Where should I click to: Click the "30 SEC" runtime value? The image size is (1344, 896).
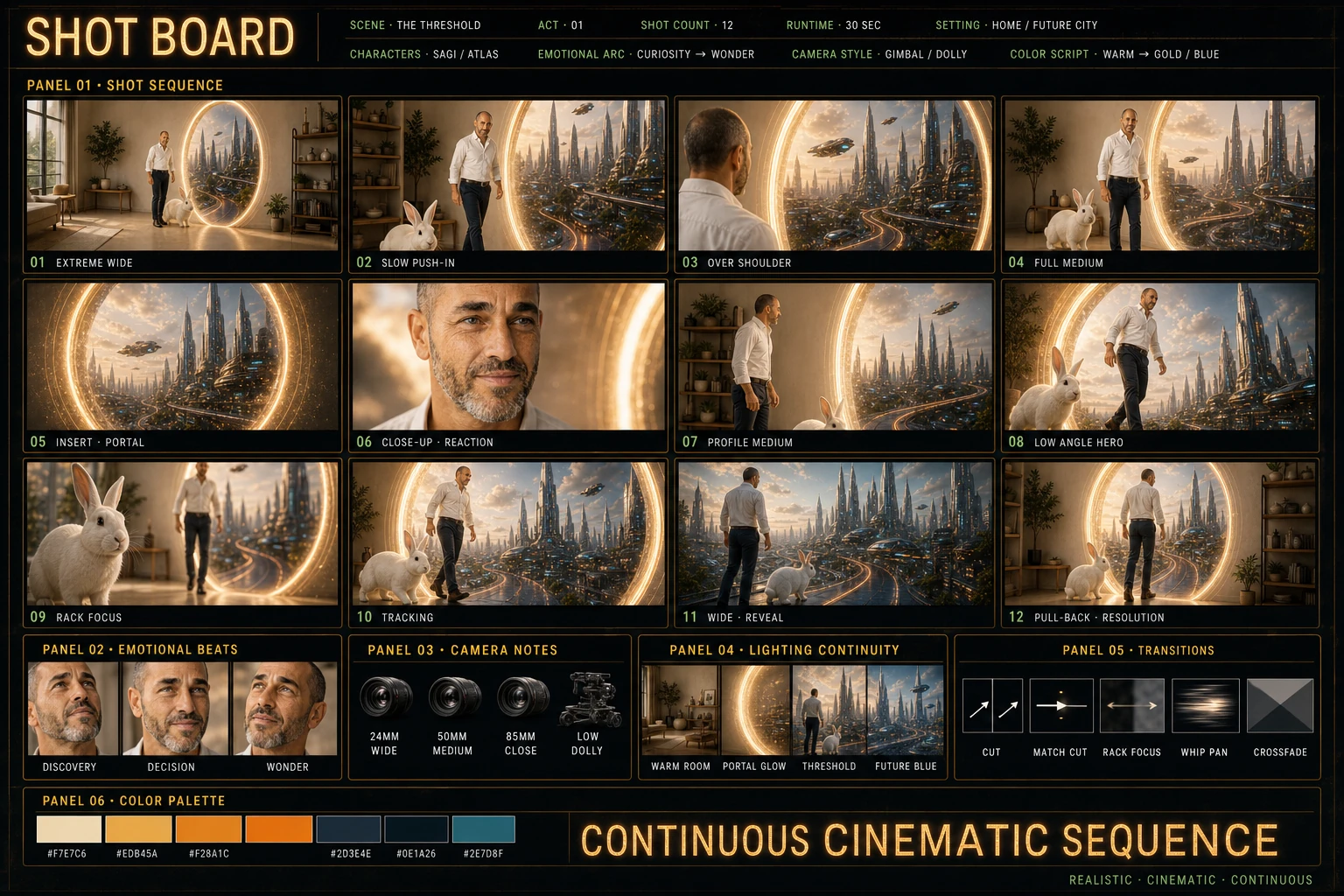pyautogui.click(x=863, y=25)
